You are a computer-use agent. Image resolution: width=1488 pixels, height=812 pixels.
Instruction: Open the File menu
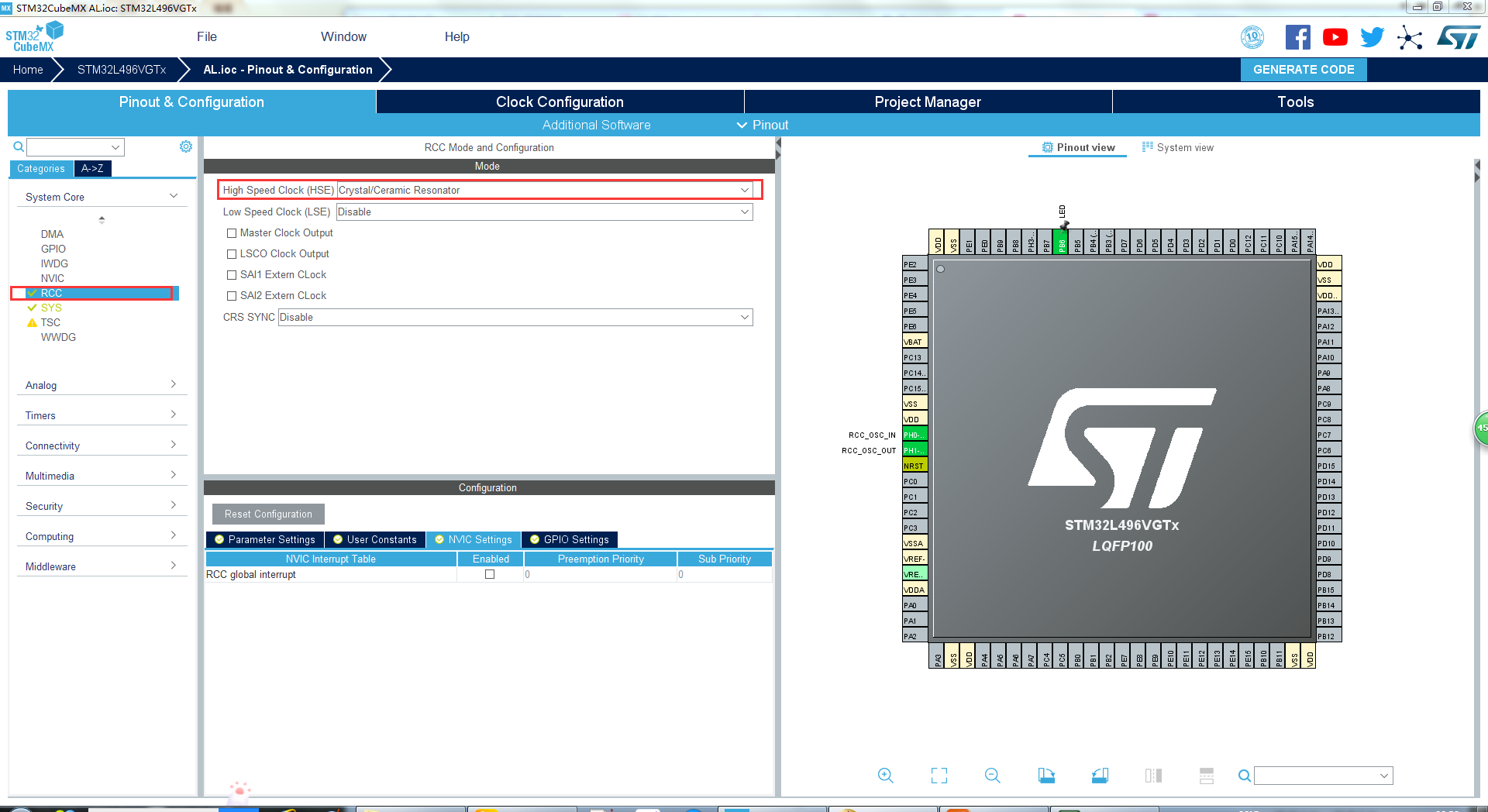click(x=207, y=36)
